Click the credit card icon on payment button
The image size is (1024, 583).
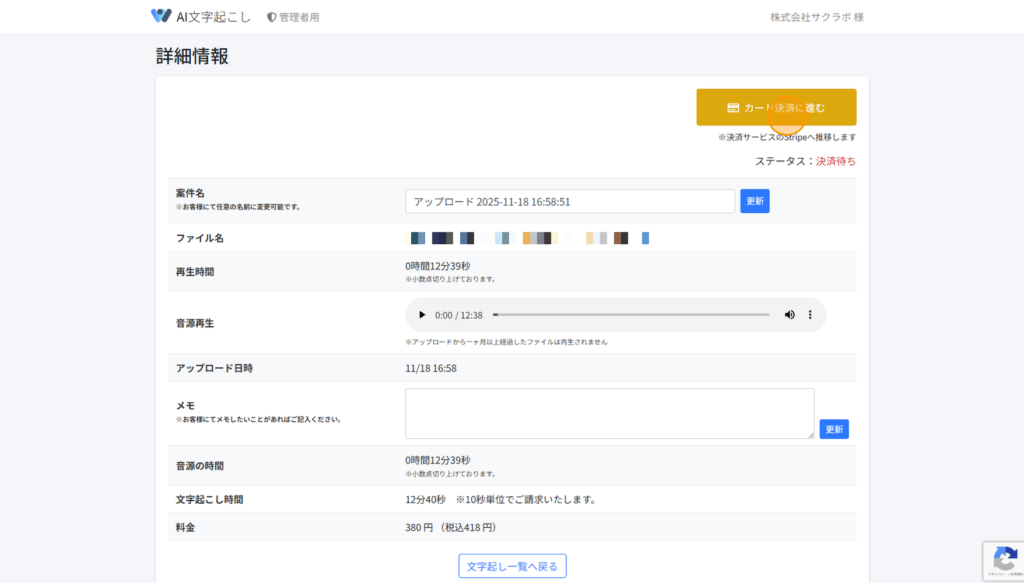tap(733, 108)
